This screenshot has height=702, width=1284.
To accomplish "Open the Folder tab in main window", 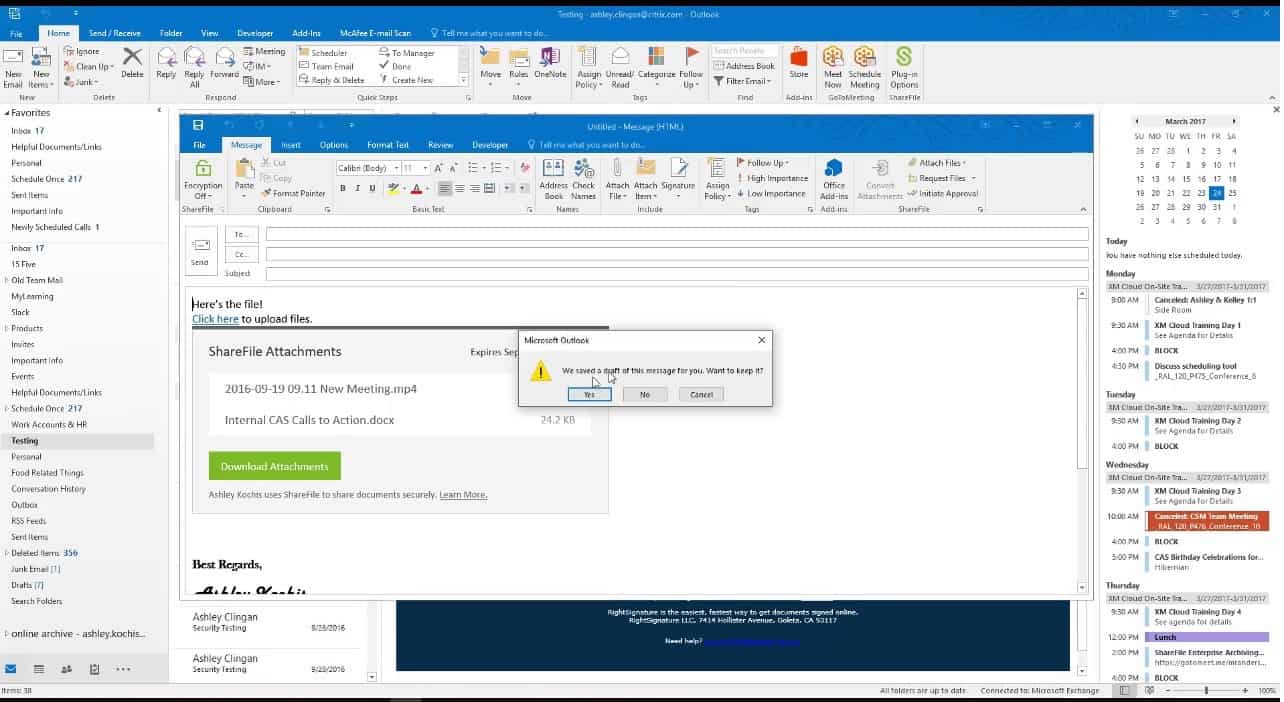I will 171,33.
